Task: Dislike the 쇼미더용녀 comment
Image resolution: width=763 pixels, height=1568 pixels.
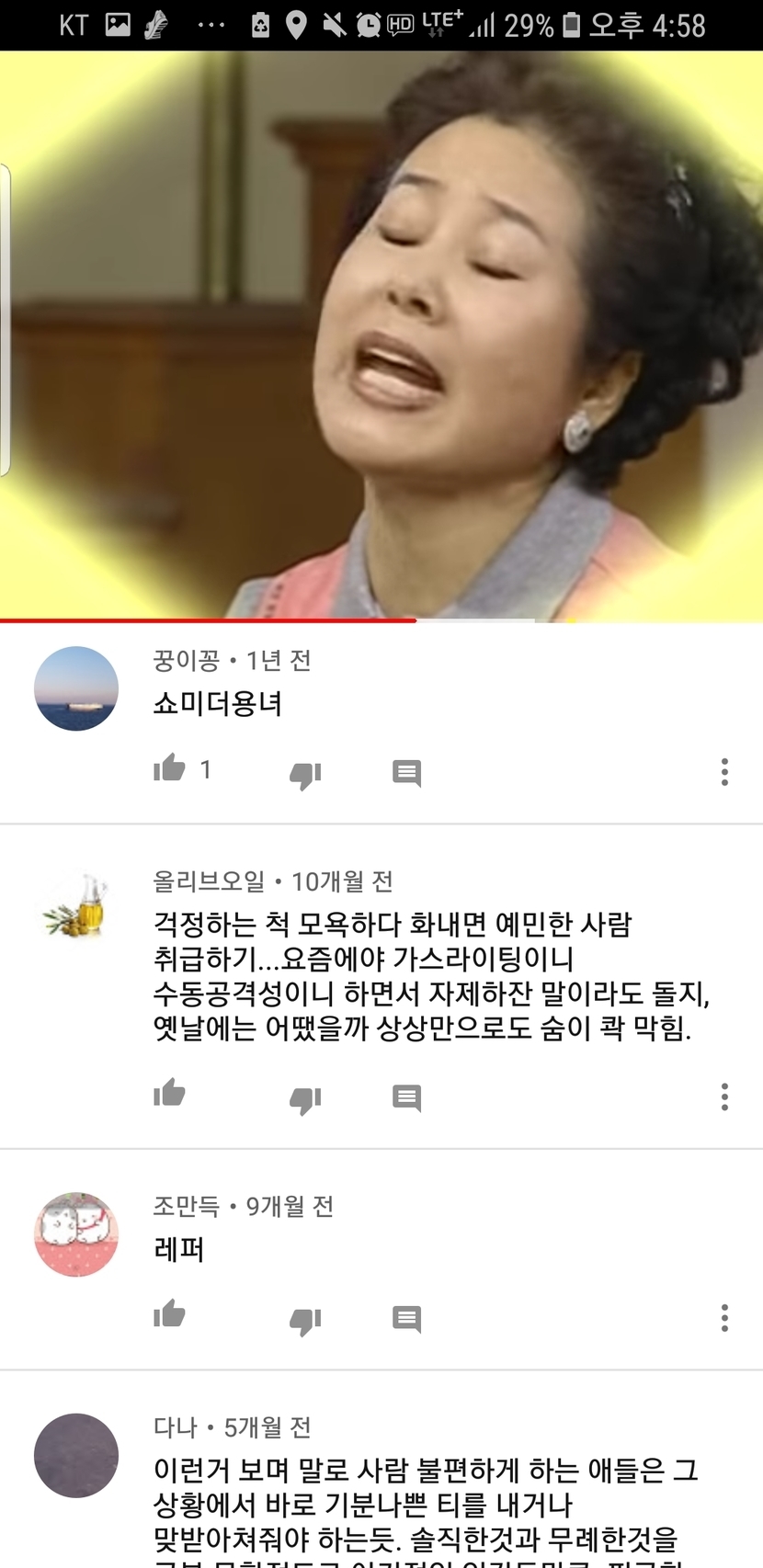Action: pos(305,774)
